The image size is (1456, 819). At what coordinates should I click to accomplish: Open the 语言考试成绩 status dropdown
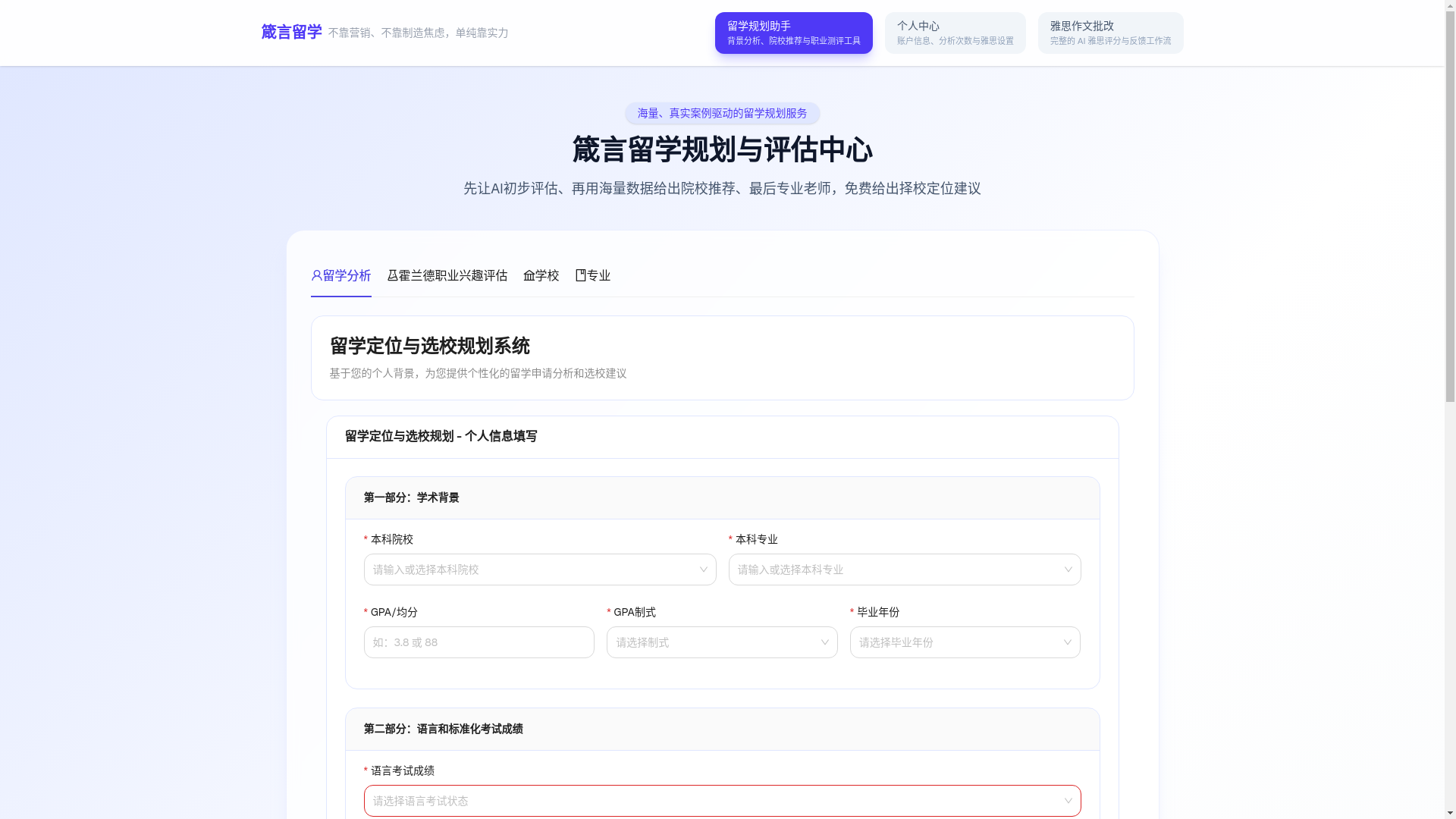click(x=721, y=801)
